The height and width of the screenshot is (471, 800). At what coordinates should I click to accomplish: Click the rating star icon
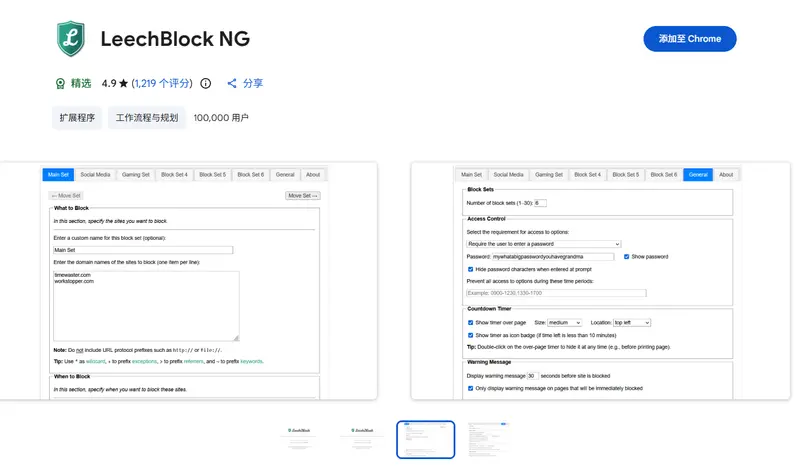coord(123,83)
